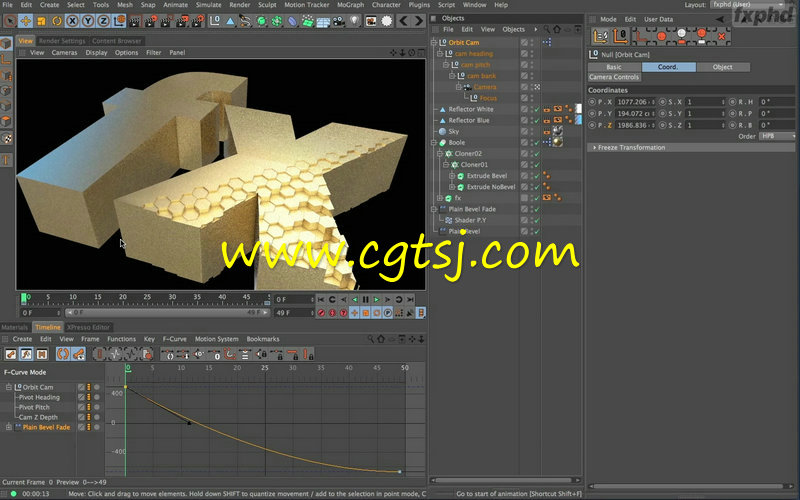Select the Scale tool
The image size is (800, 500).
click(x=41, y=21)
